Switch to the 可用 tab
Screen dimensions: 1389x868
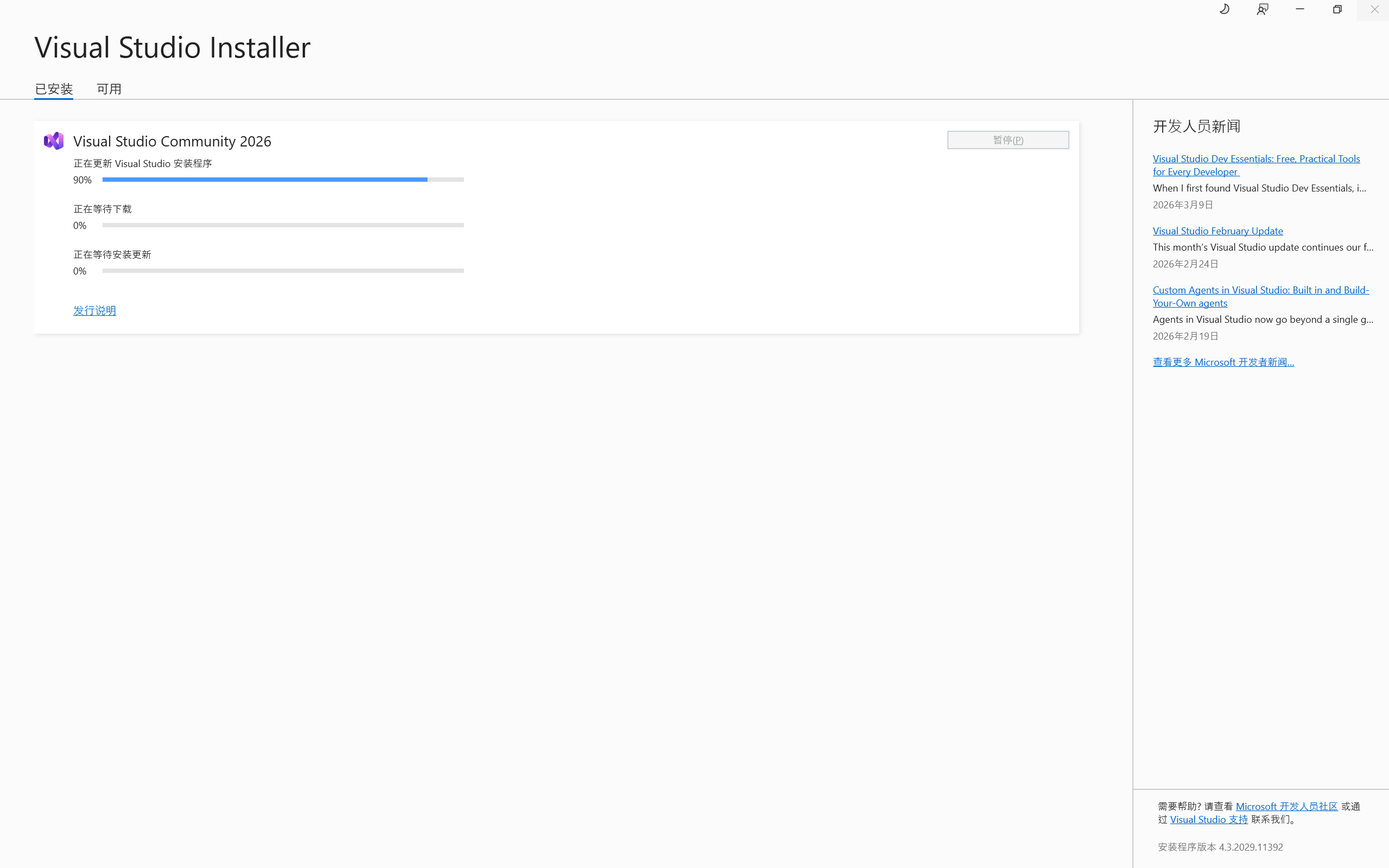[x=109, y=89]
